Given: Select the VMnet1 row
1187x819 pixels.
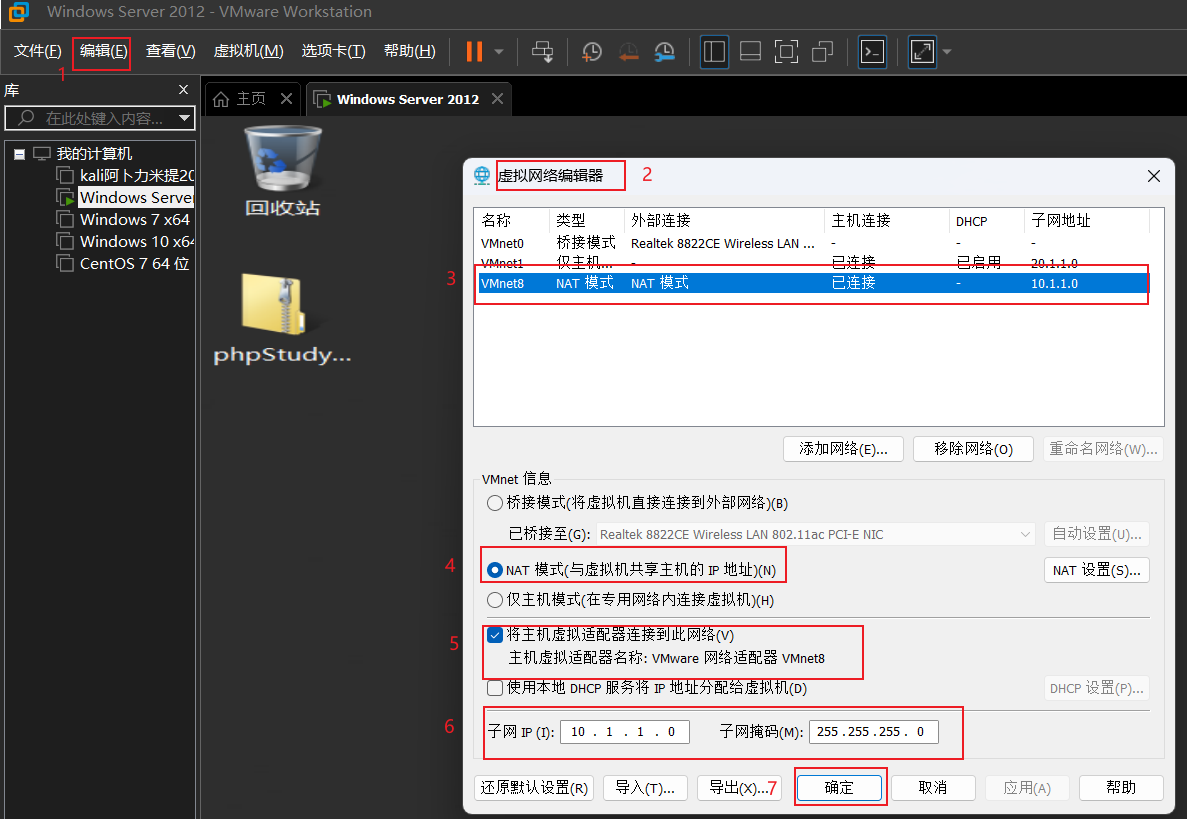Looking at the screenshot, I should point(812,263).
